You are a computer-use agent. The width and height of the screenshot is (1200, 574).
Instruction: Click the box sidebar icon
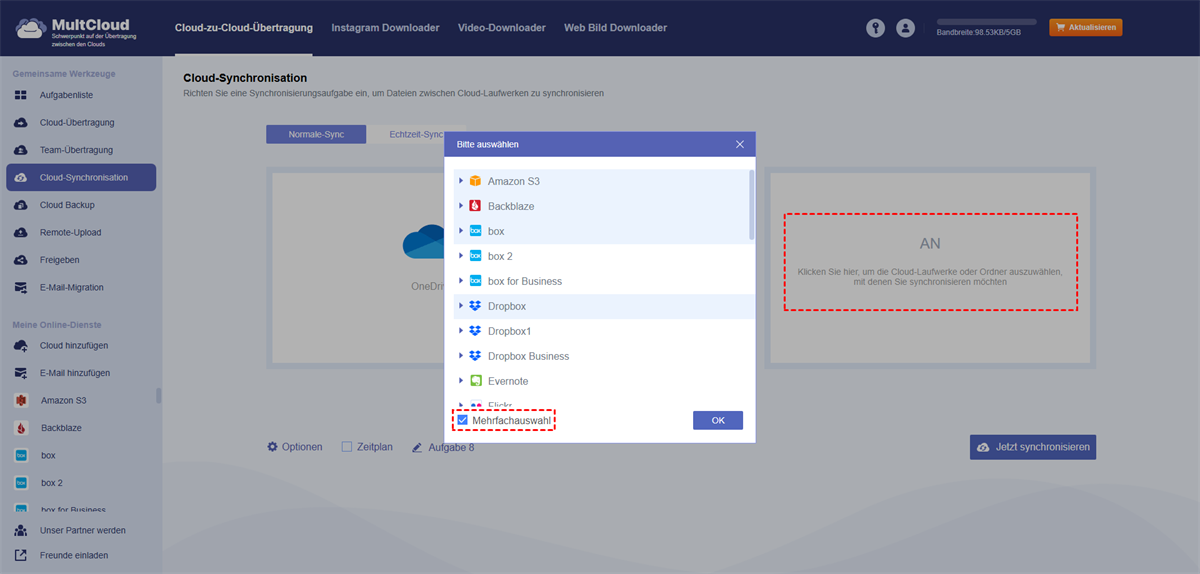tap(20, 455)
